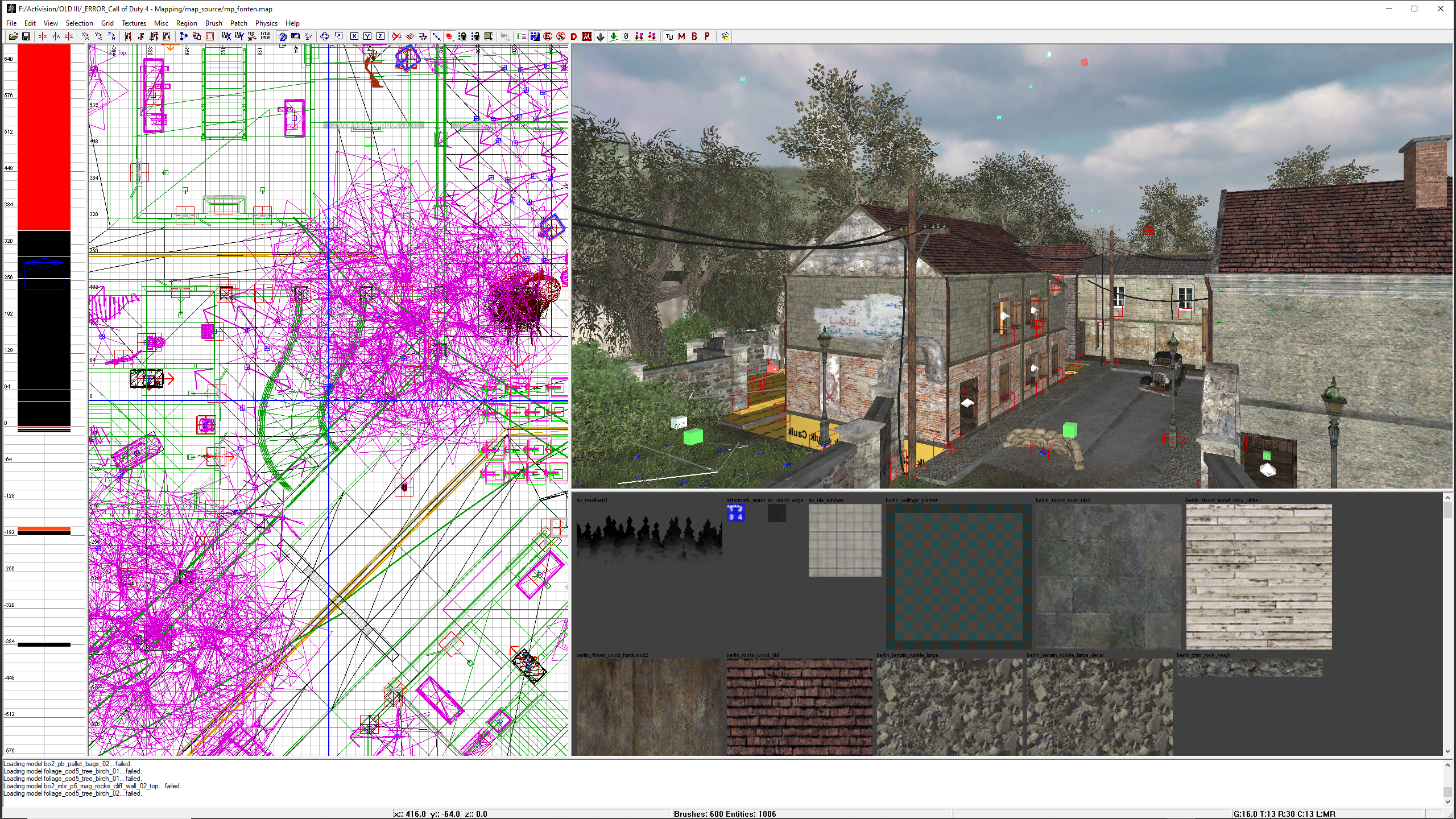The width and height of the screenshot is (1456, 819).
Task: Select the ao_treeline01 texture thumbnail
Action: tap(649, 540)
